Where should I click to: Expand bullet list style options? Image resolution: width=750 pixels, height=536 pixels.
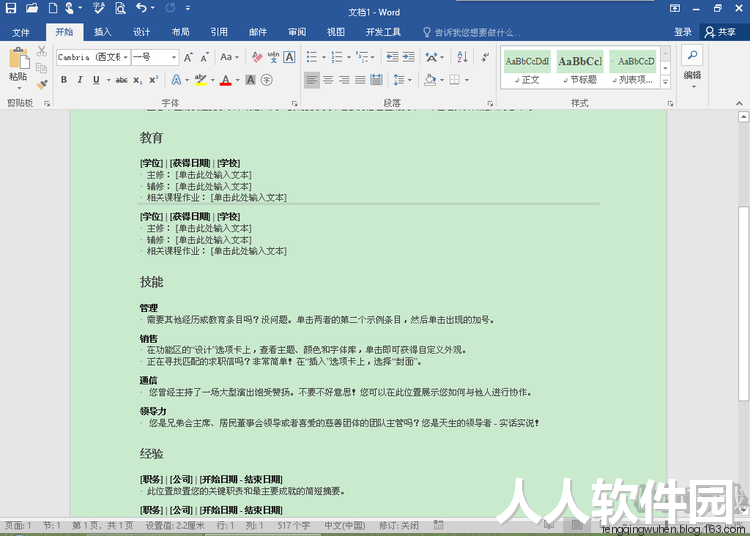(x=324, y=57)
